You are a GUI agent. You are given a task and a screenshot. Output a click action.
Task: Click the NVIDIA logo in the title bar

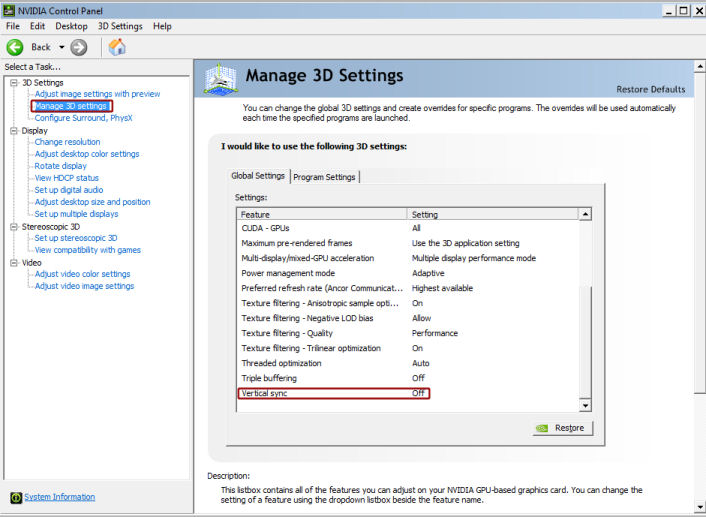(x=9, y=10)
